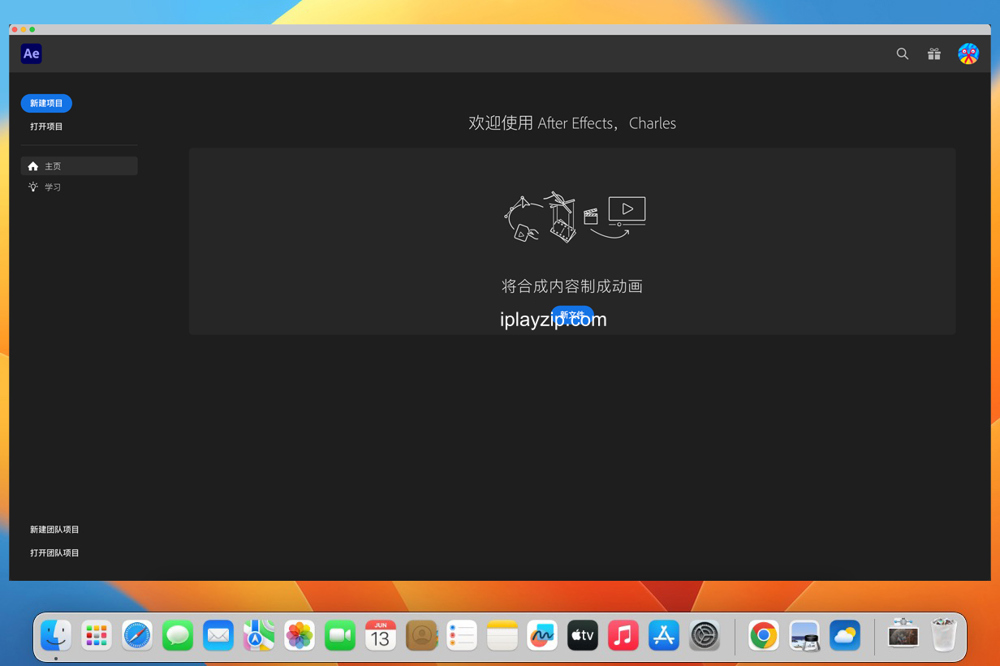The height and width of the screenshot is (666, 1000).
Task: Click the blue 新文件 button
Action: [572, 315]
